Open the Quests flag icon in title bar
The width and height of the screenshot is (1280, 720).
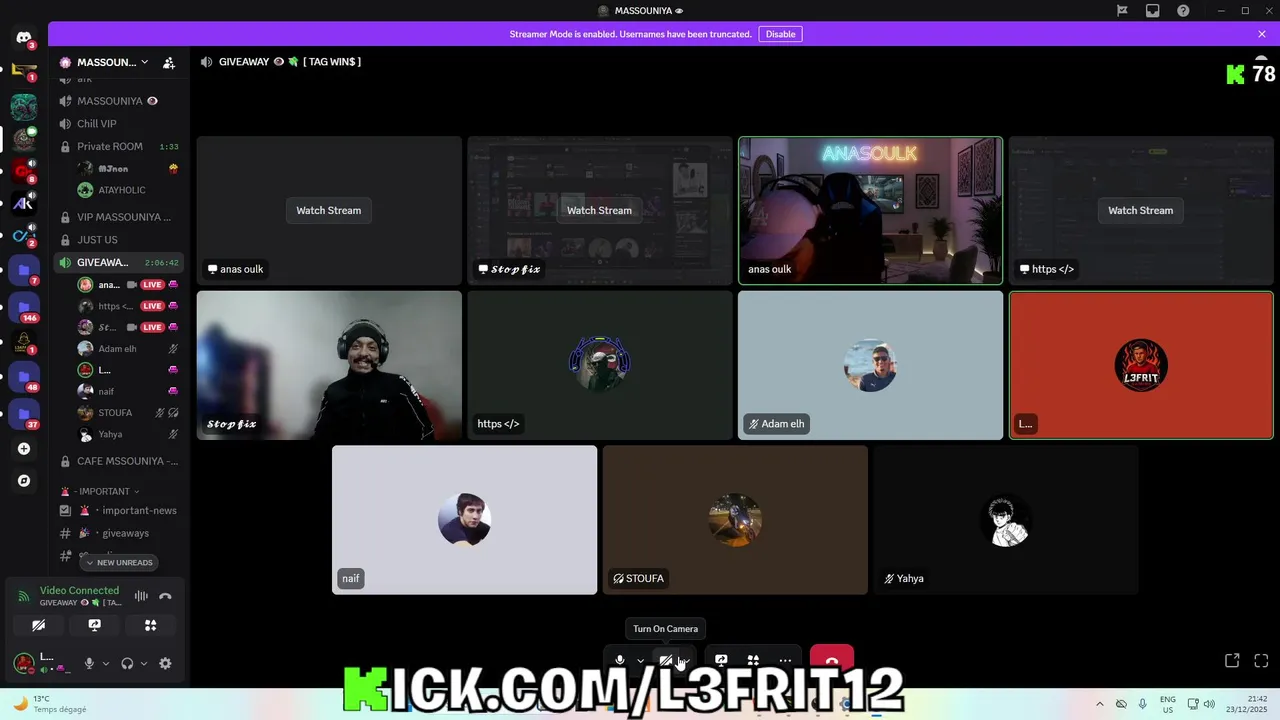(1122, 11)
